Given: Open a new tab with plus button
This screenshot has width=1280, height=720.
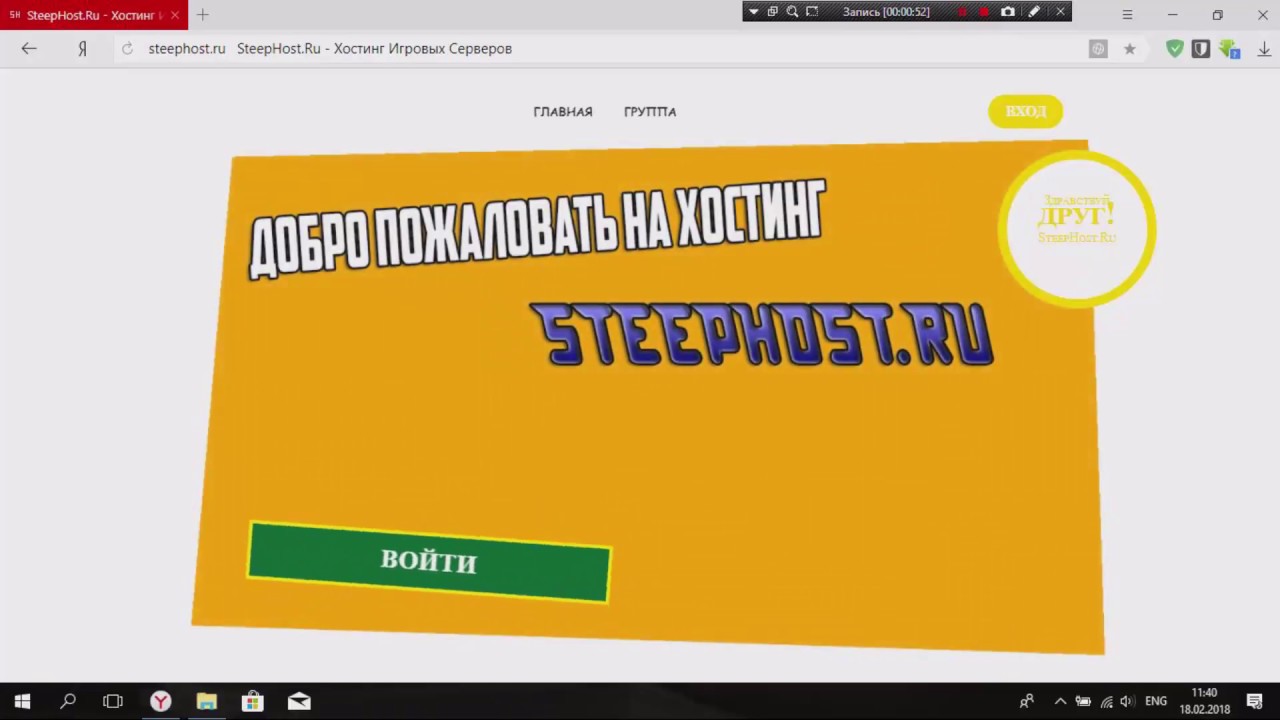Looking at the screenshot, I should coord(203,15).
